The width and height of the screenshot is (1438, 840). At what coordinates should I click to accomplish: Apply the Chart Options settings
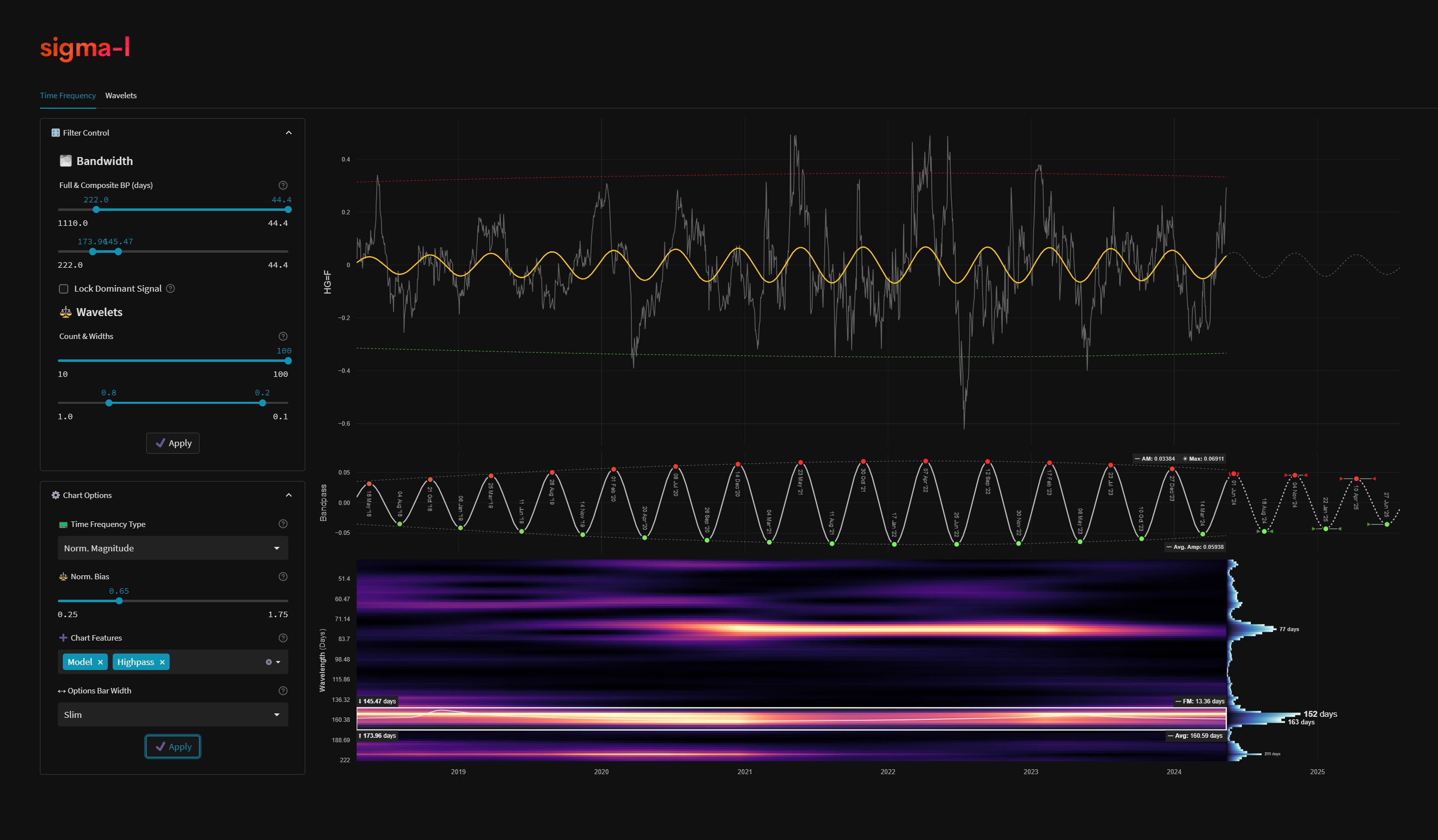173,746
